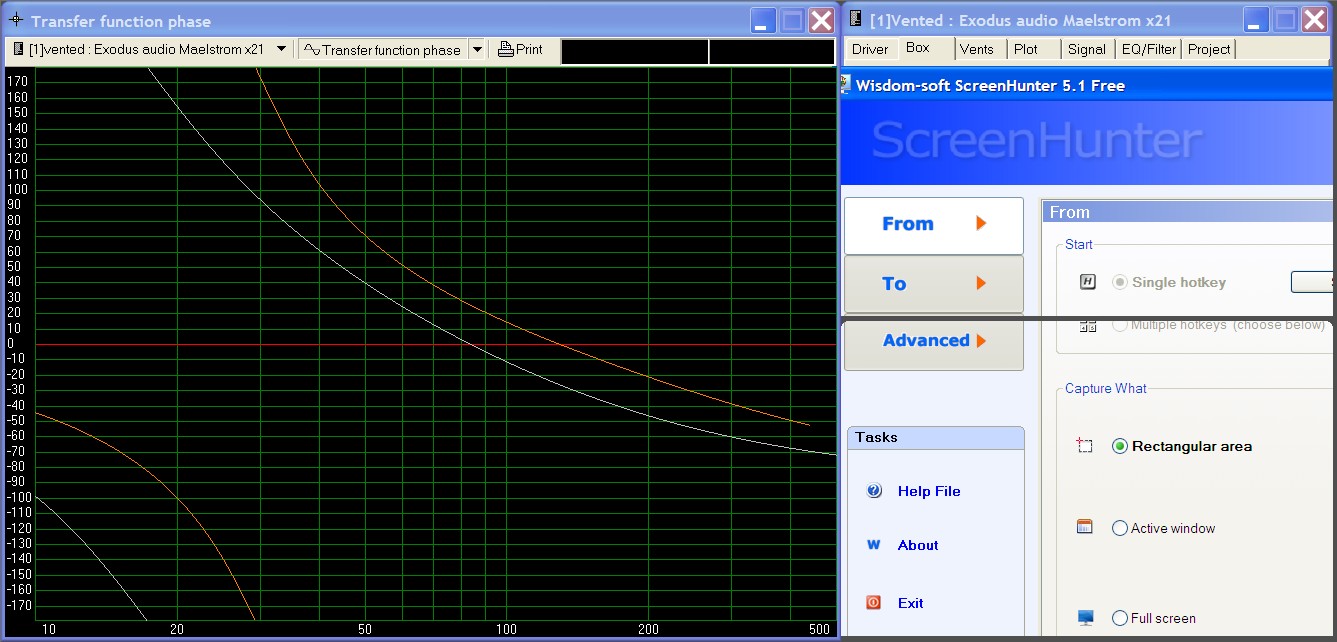The height and width of the screenshot is (642, 1337).
Task: Open the vented Exodus audio Maelstrom dropdown
Action: click(281, 49)
